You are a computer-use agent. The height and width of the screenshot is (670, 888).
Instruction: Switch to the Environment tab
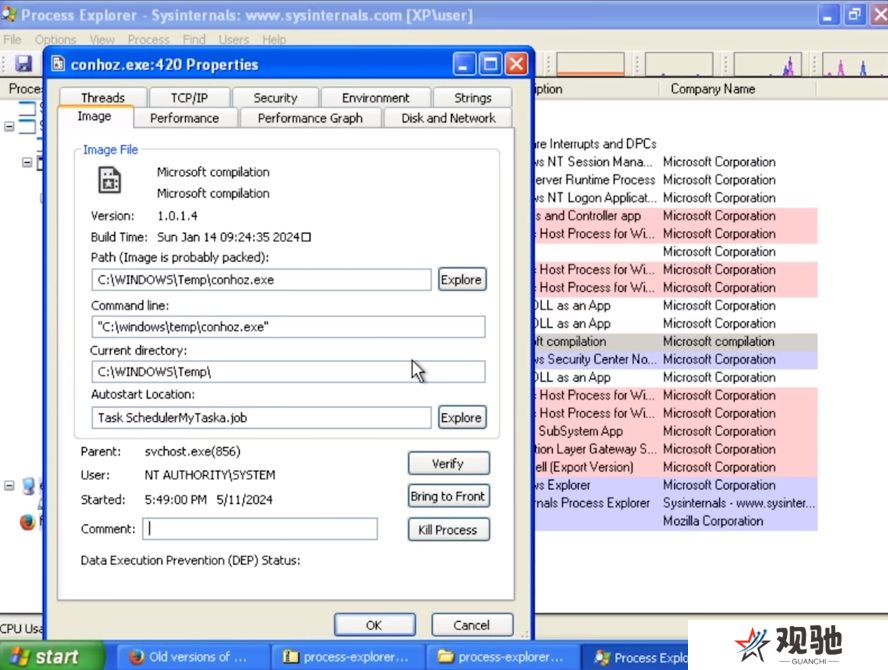pos(375,97)
